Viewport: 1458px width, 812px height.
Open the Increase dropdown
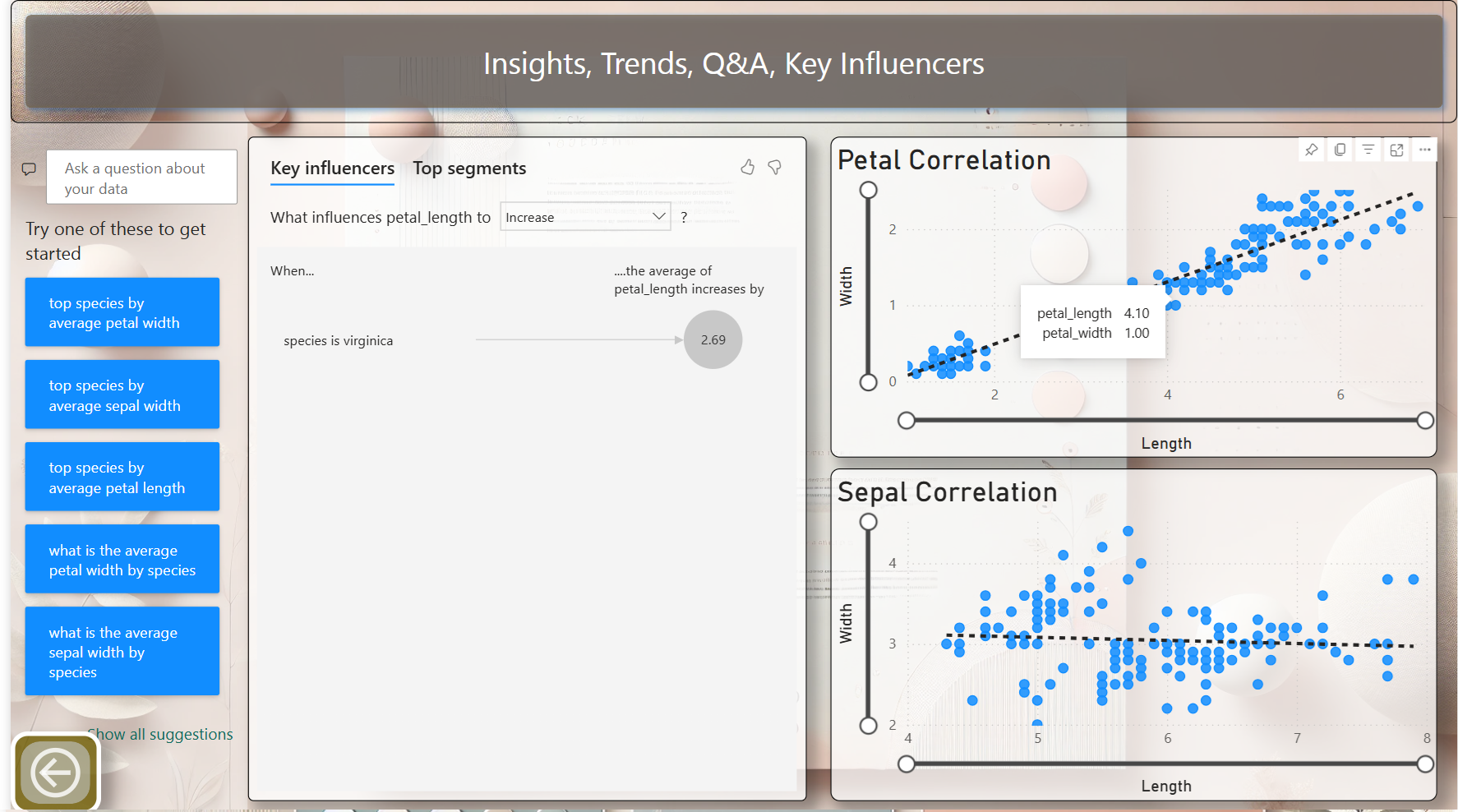(585, 217)
